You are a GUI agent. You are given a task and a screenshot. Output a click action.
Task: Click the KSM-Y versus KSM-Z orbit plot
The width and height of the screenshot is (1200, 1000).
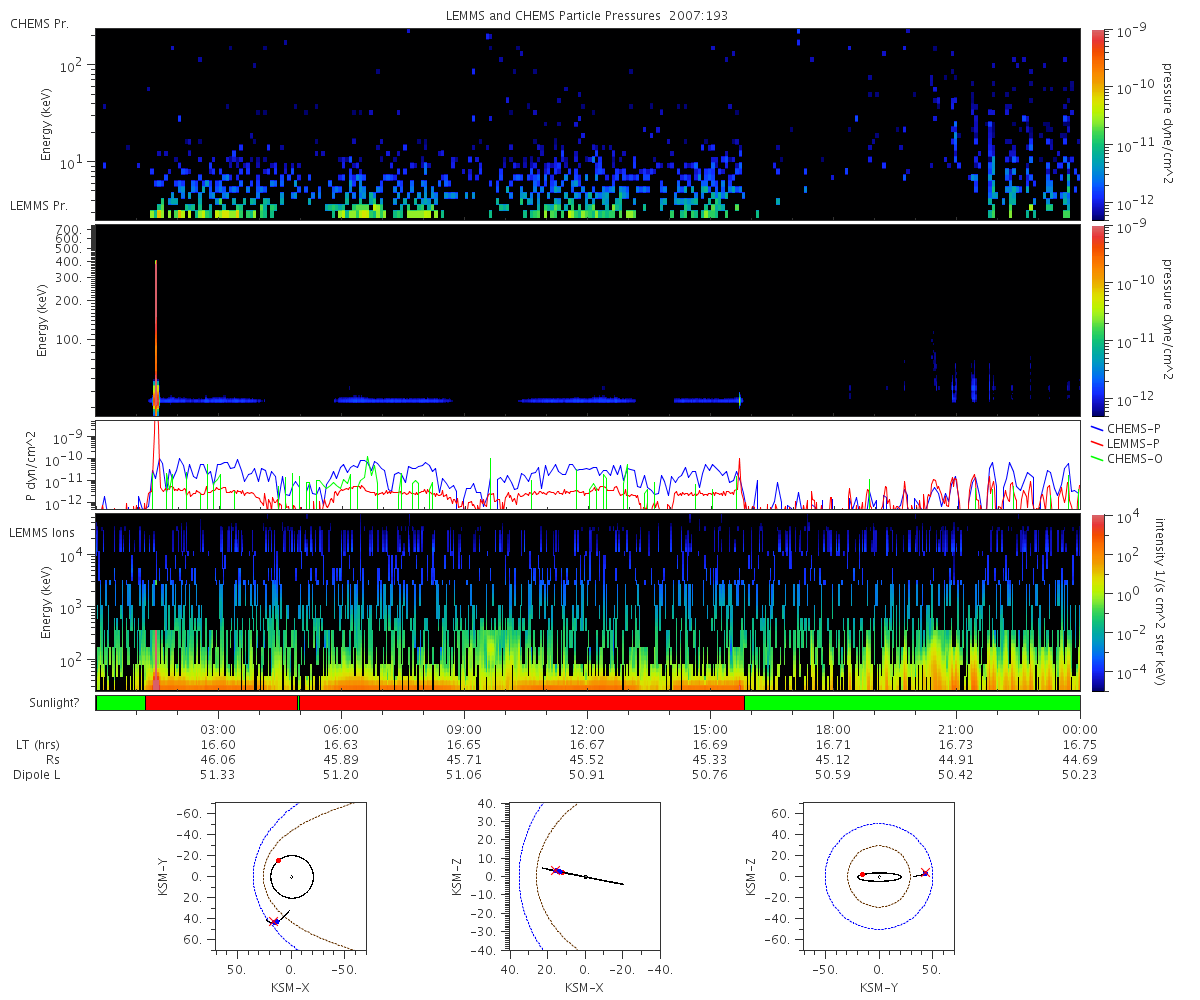point(879,876)
